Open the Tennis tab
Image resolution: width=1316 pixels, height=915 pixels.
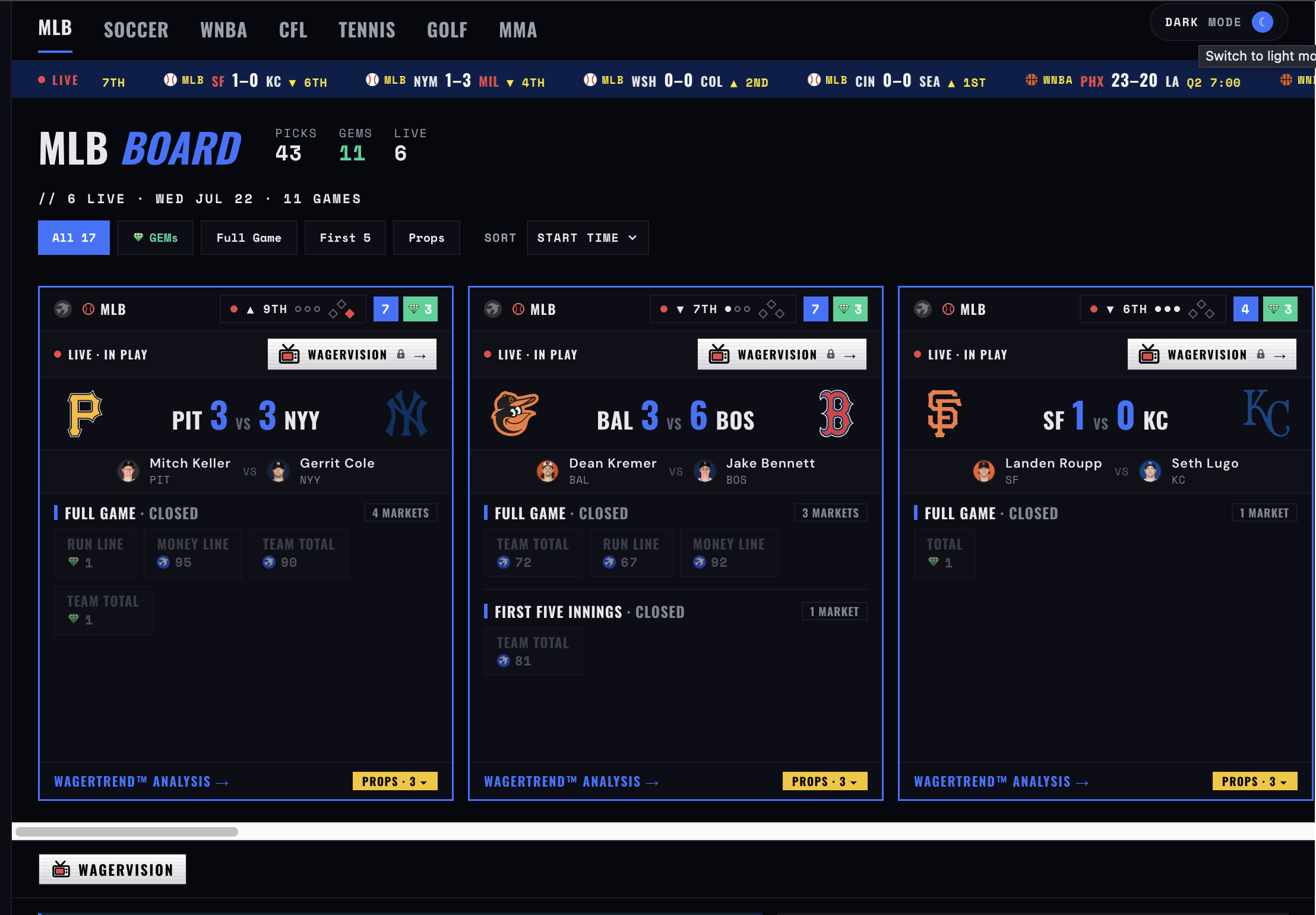(x=366, y=30)
